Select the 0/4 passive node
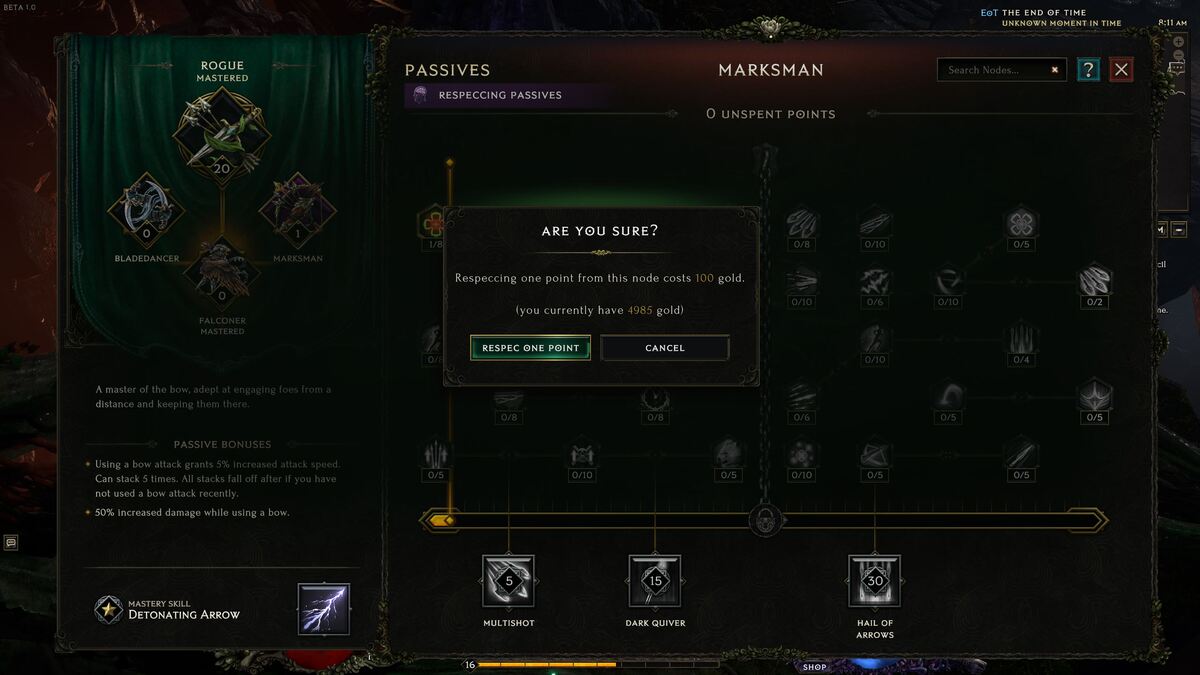The height and width of the screenshot is (675, 1200). click(x=1021, y=343)
